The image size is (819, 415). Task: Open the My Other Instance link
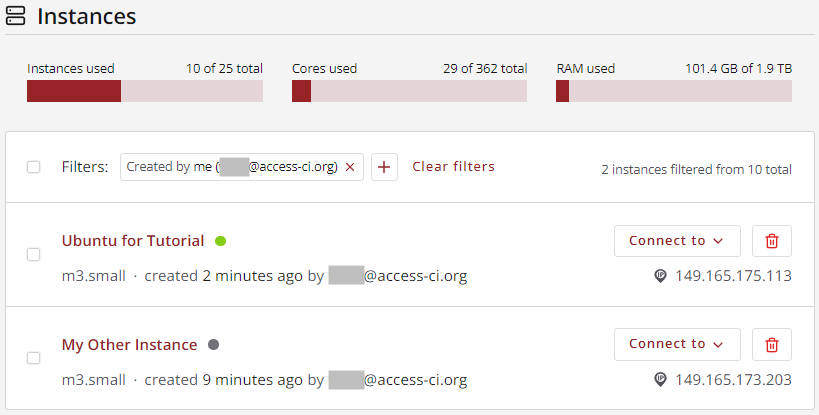(x=129, y=345)
